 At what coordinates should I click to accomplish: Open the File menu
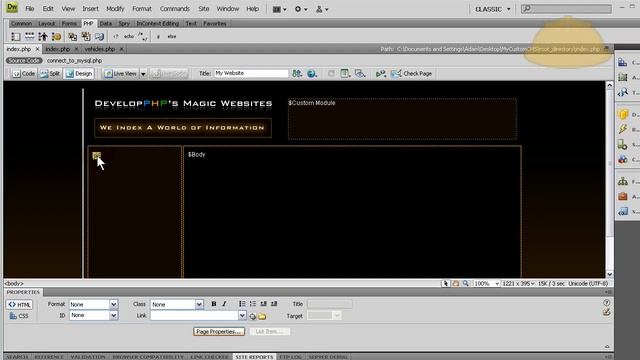click(29, 9)
